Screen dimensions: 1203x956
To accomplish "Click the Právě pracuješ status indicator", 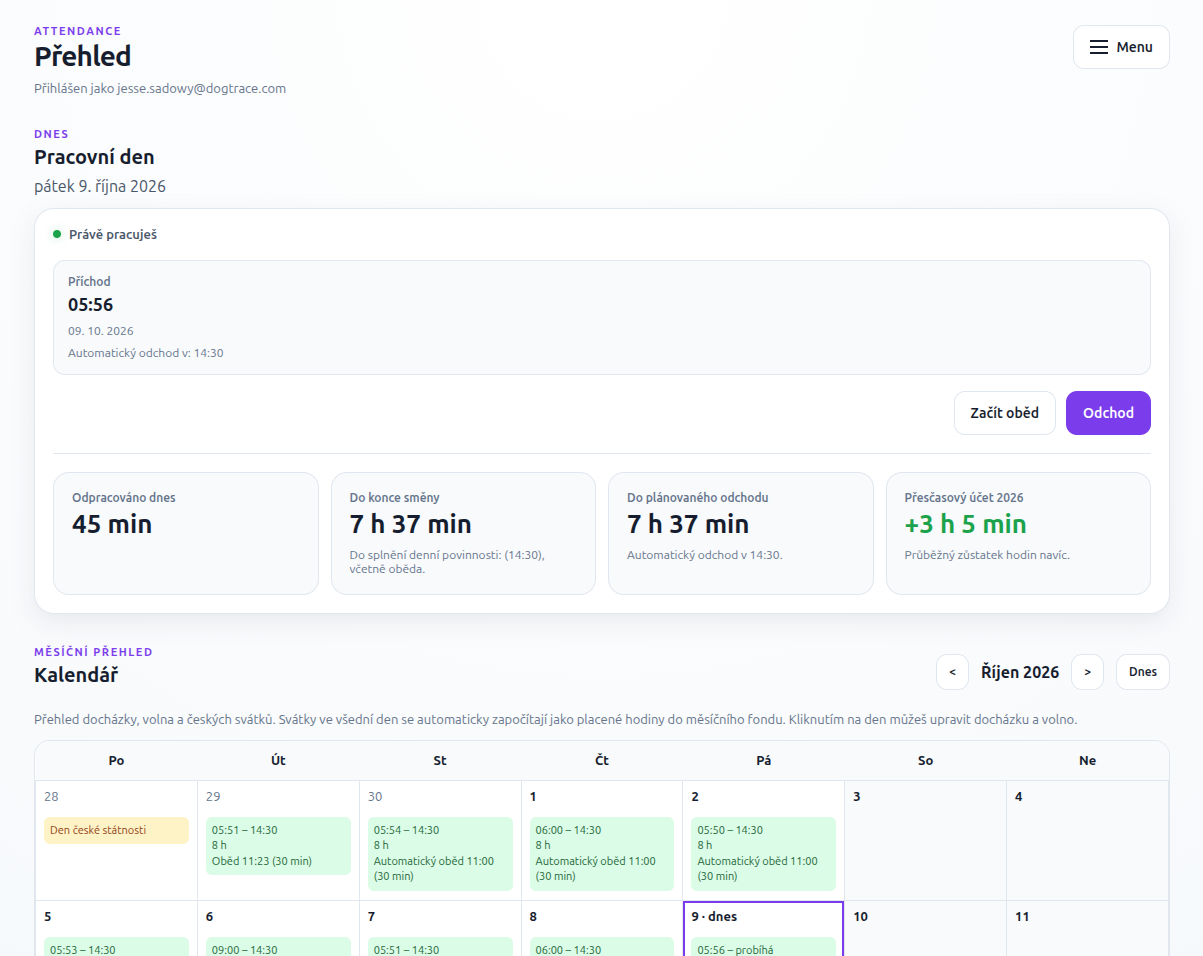I will click(105, 235).
